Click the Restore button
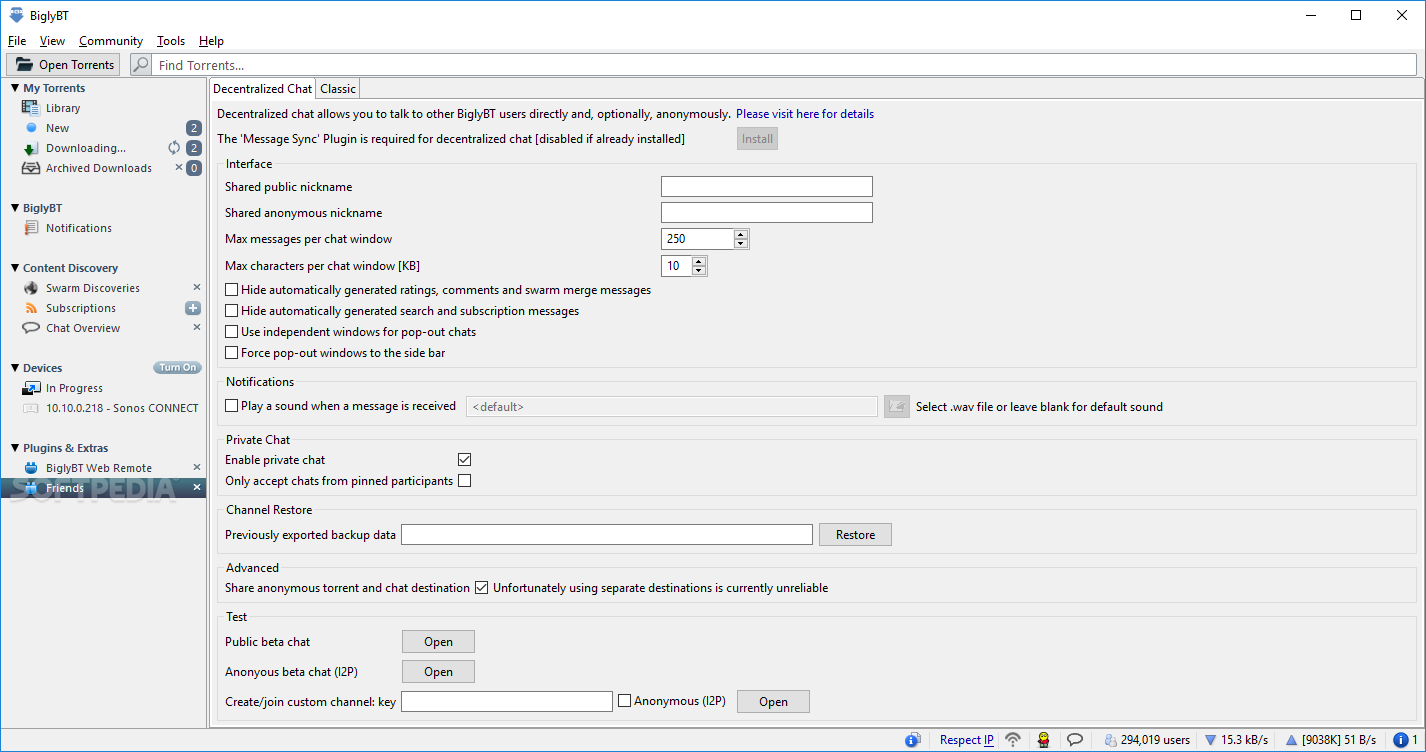The image size is (1426, 752). (x=855, y=535)
